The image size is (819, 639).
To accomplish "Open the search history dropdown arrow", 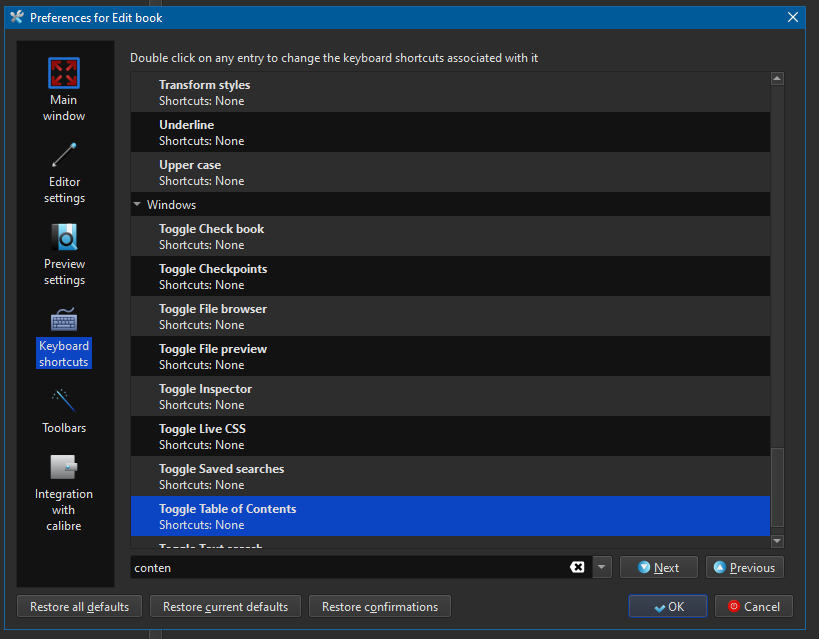I will [x=601, y=567].
